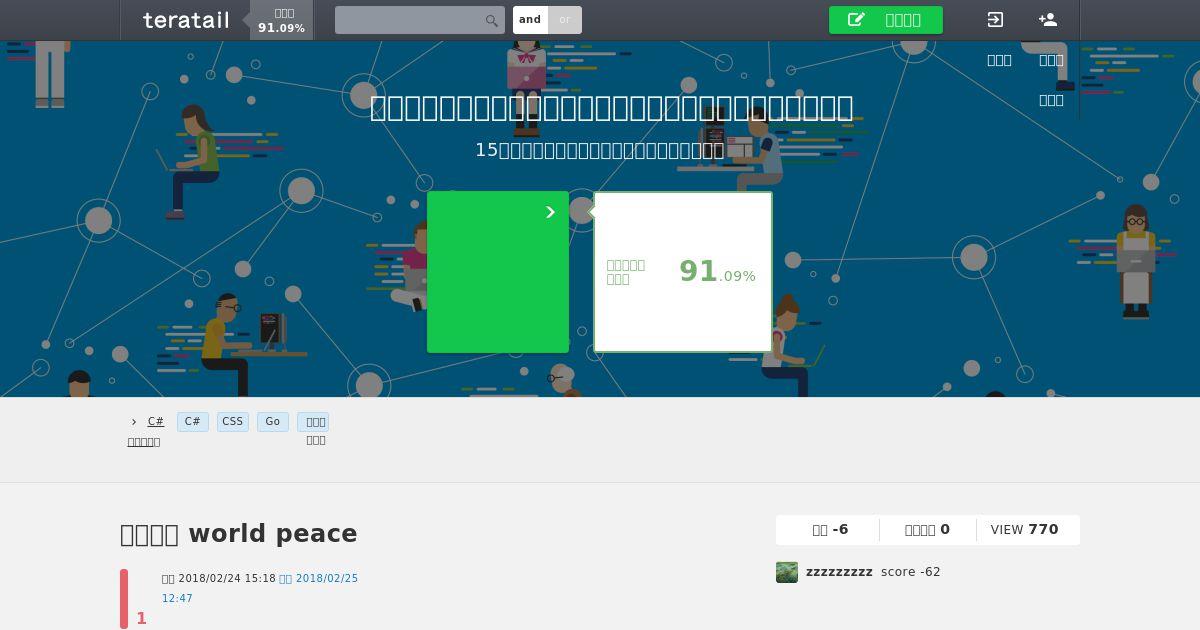This screenshot has height=630, width=1200.
Task: Click the VIEW 770 counter
Action: (1024, 530)
